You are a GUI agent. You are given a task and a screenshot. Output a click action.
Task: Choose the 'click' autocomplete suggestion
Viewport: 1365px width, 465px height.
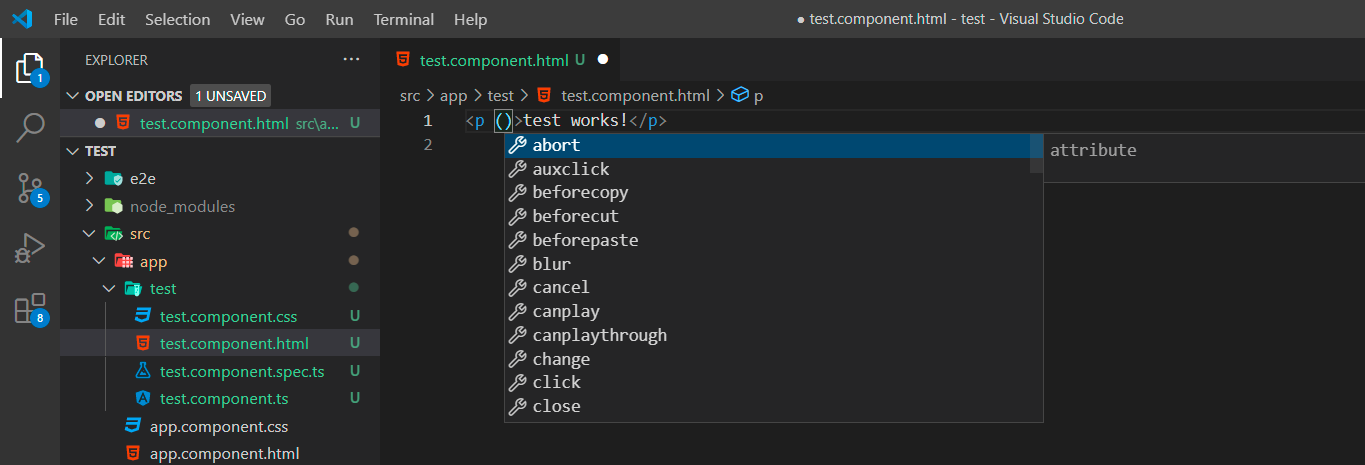tap(557, 382)
